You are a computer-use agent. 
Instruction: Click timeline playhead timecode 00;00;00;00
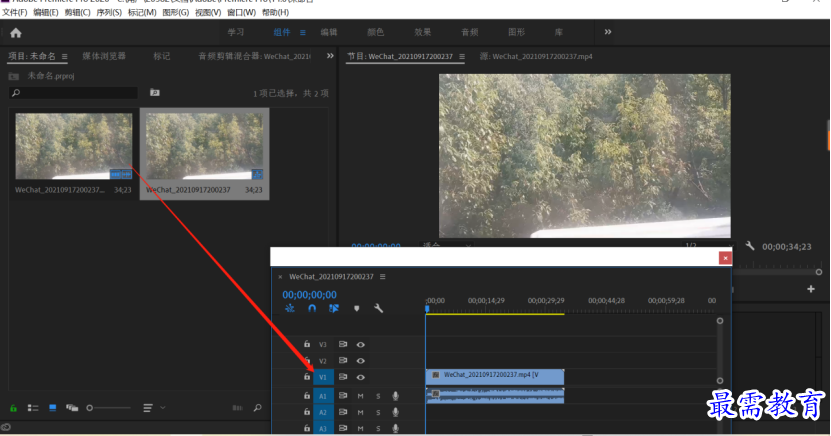coord(310,295)
